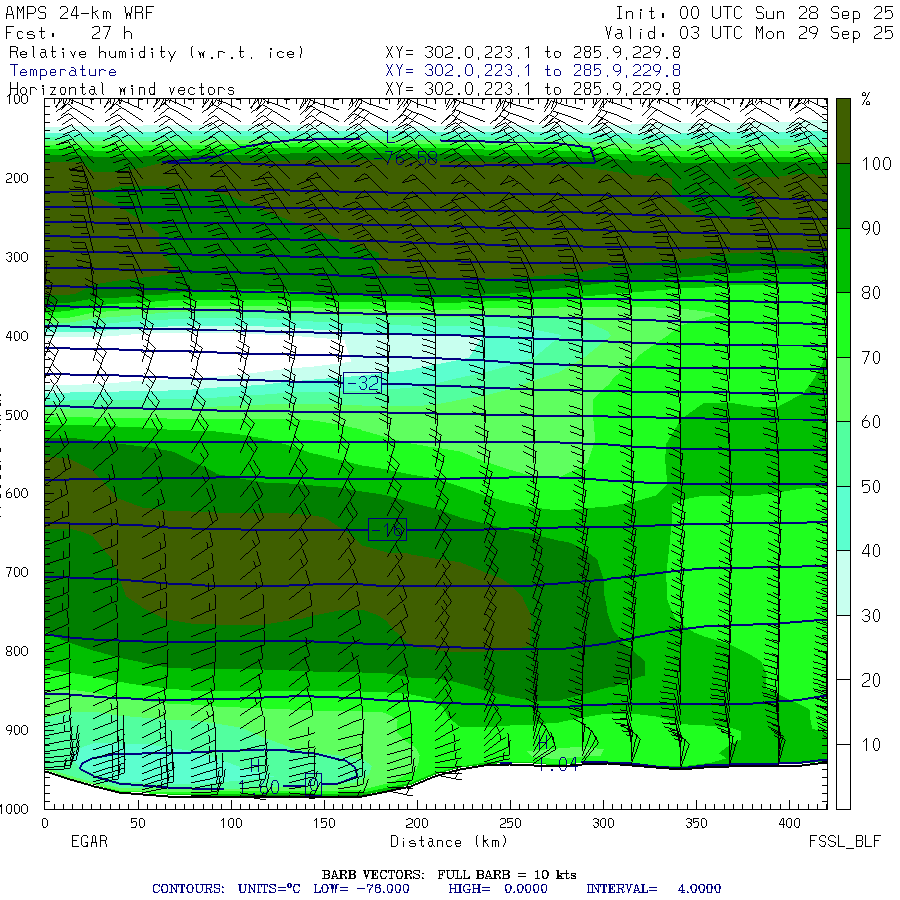
Task: Click the 'Distance (km)' axis title
Action: [449, 842]
